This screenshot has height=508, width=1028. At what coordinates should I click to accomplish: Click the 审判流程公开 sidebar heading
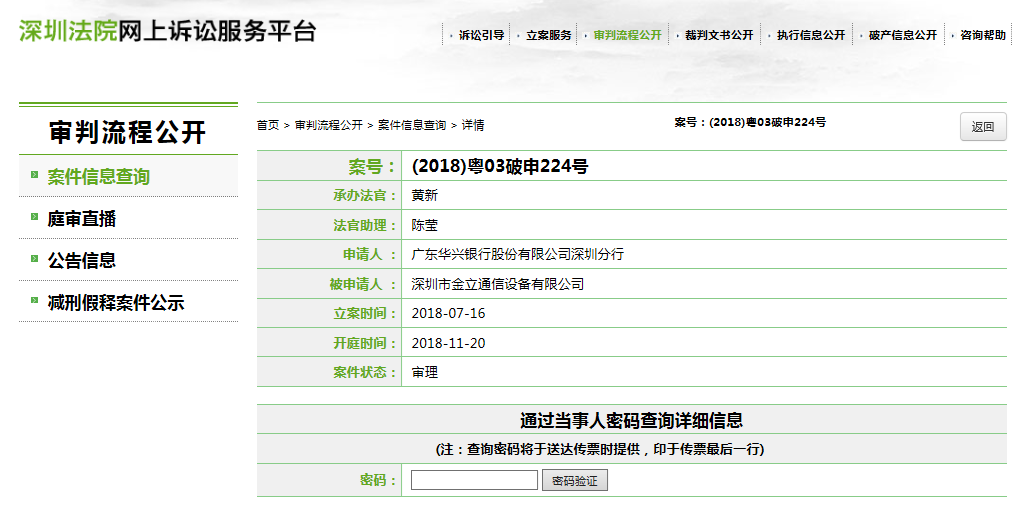click(128, 131)
